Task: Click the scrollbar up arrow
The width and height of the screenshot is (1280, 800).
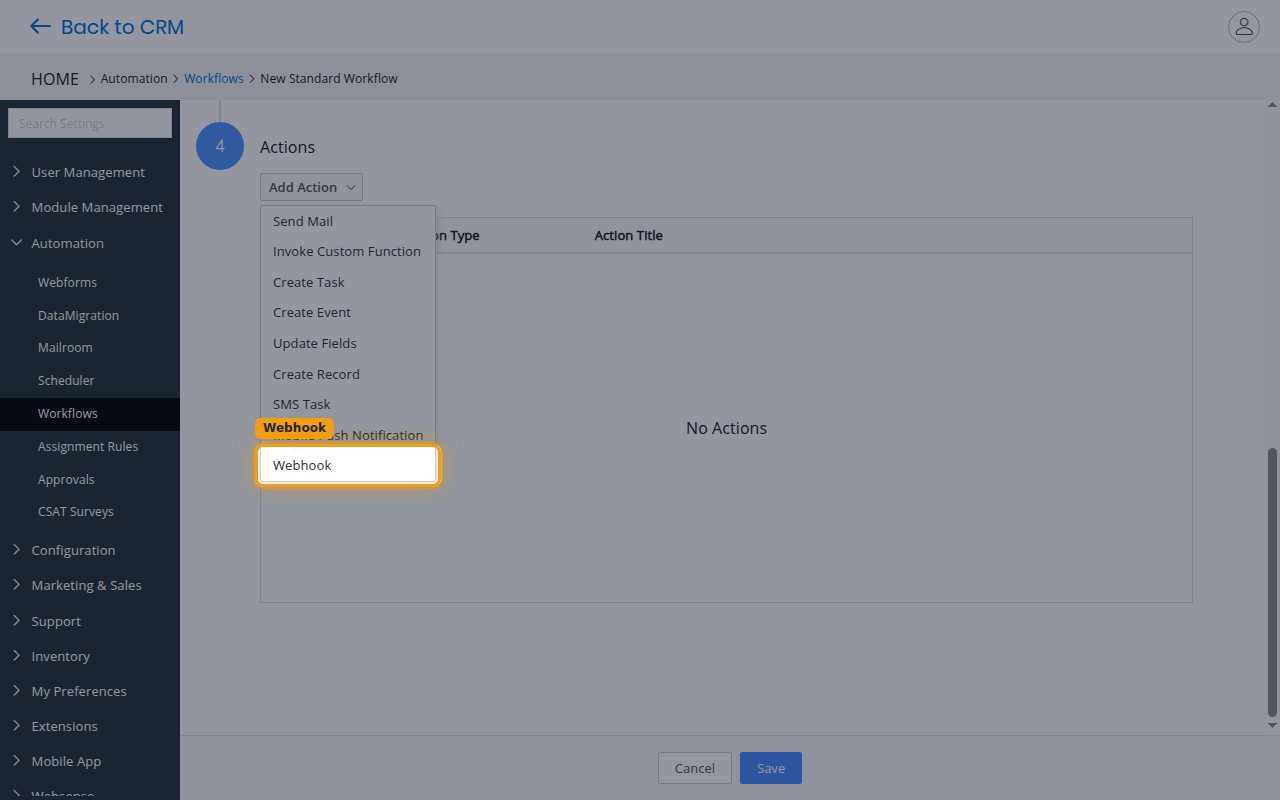Action: tap(1272, 105)
